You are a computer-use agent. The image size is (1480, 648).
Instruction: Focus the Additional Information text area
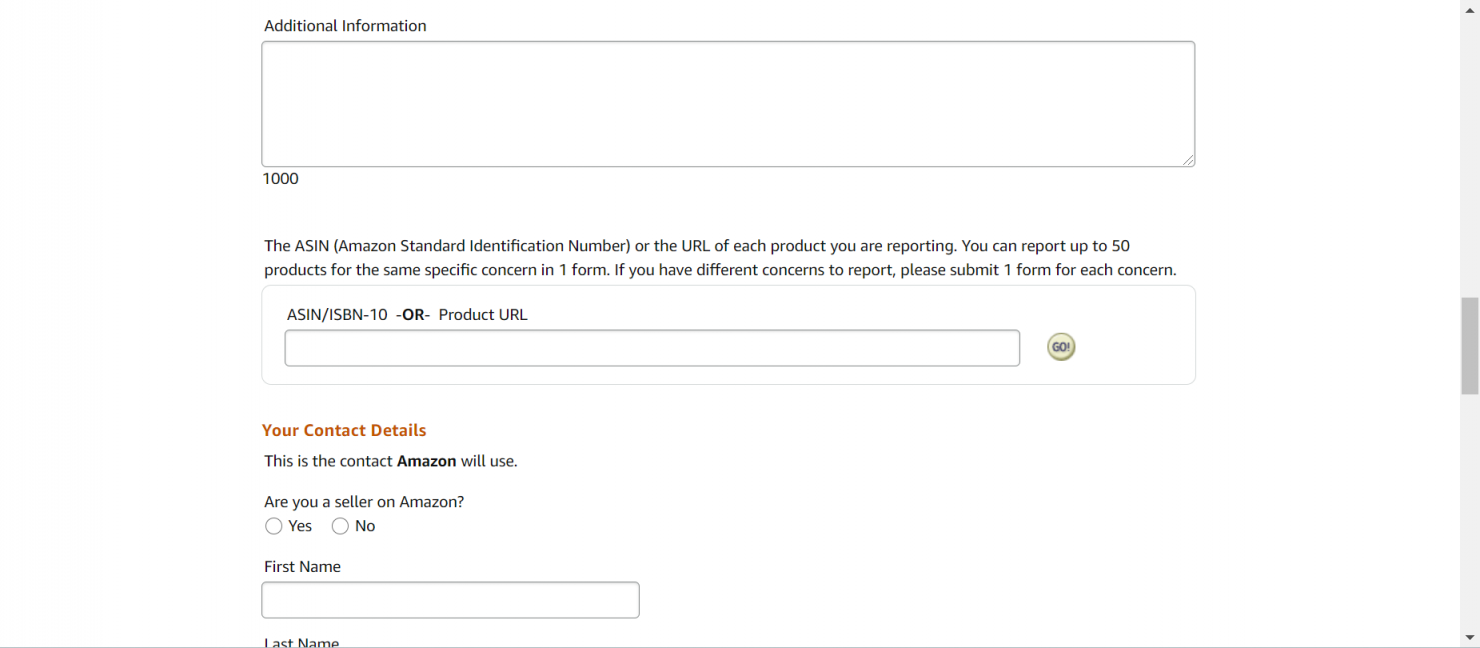coord(728,104)
